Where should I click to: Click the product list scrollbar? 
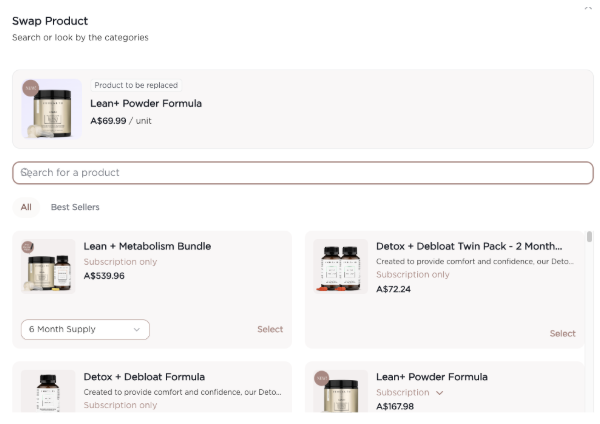pos(589,238)
